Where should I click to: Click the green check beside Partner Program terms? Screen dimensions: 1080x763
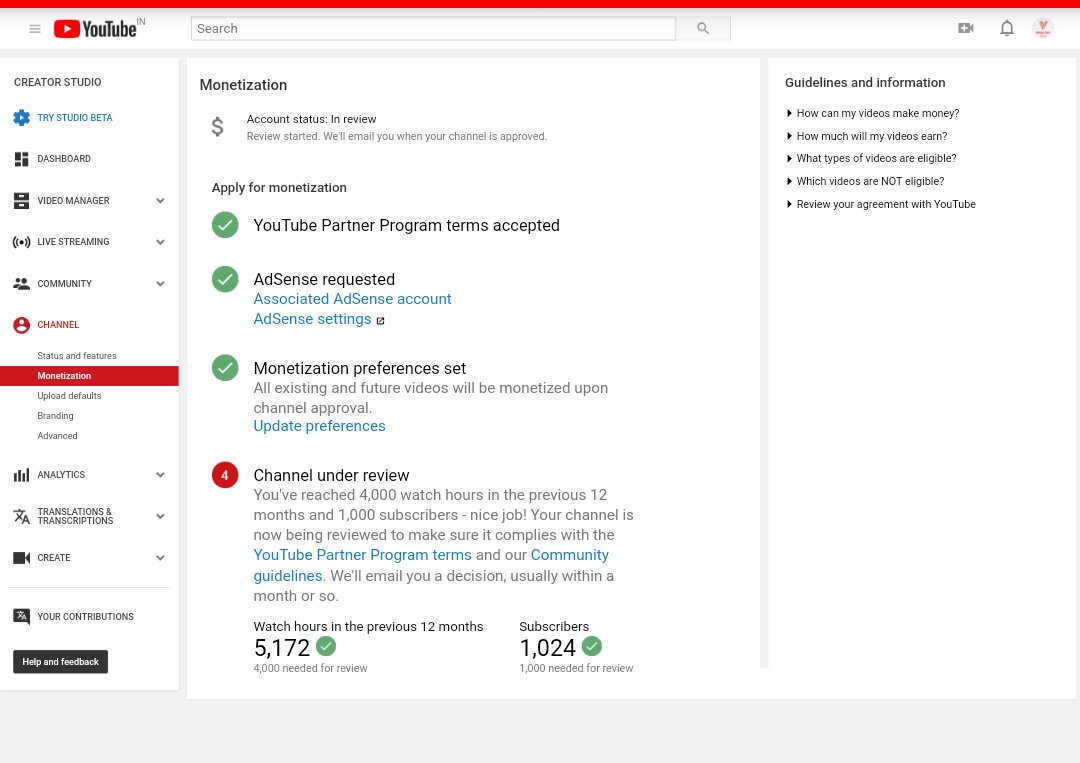tap(225, 225)
